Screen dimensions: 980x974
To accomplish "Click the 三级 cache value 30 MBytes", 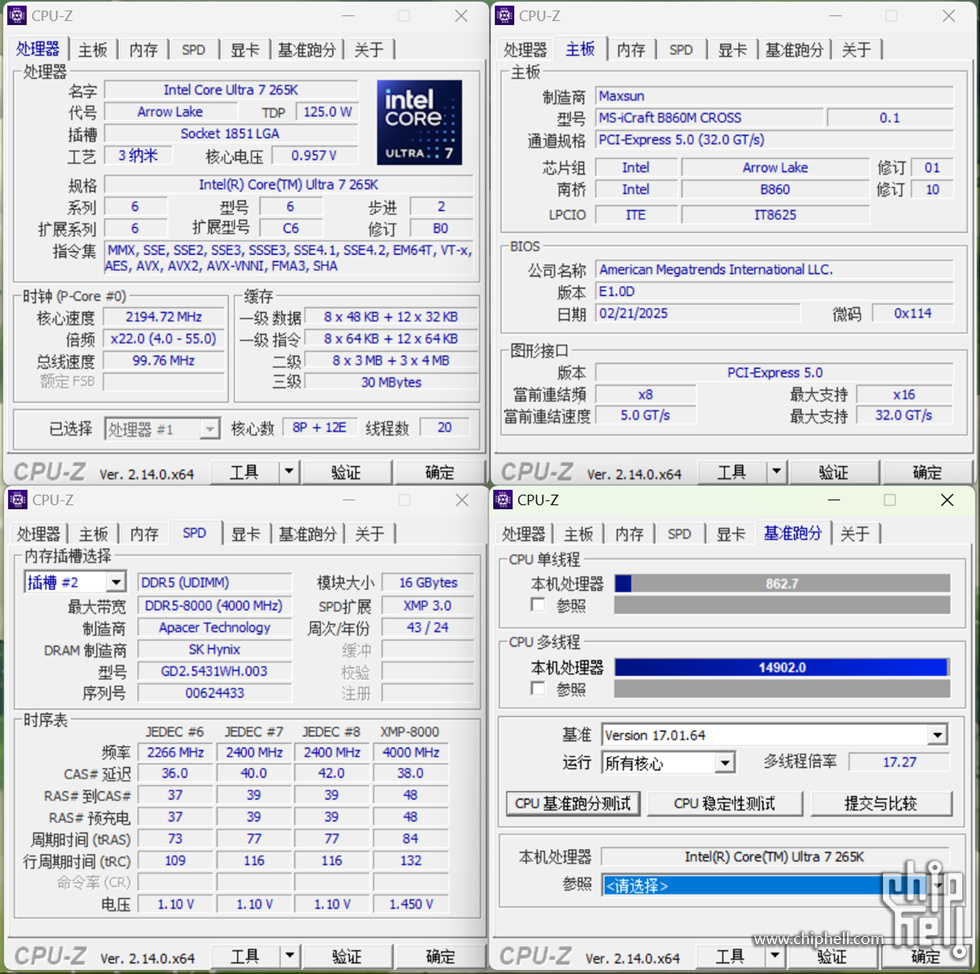I will tap(391, 383).
